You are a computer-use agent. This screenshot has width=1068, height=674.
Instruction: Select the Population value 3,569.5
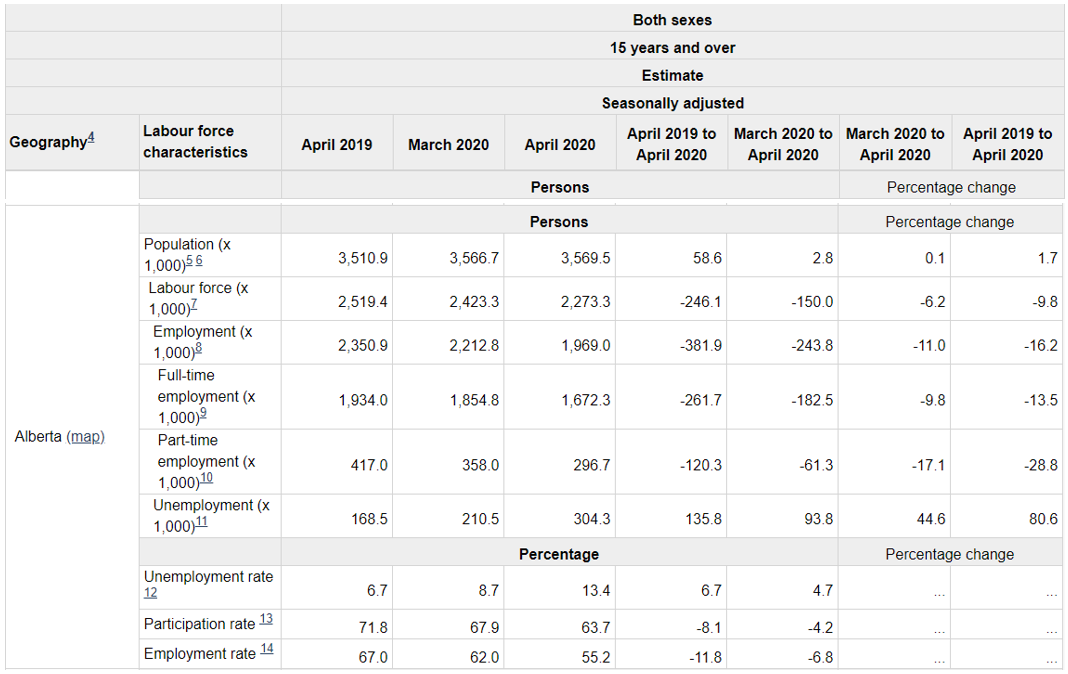585,258
